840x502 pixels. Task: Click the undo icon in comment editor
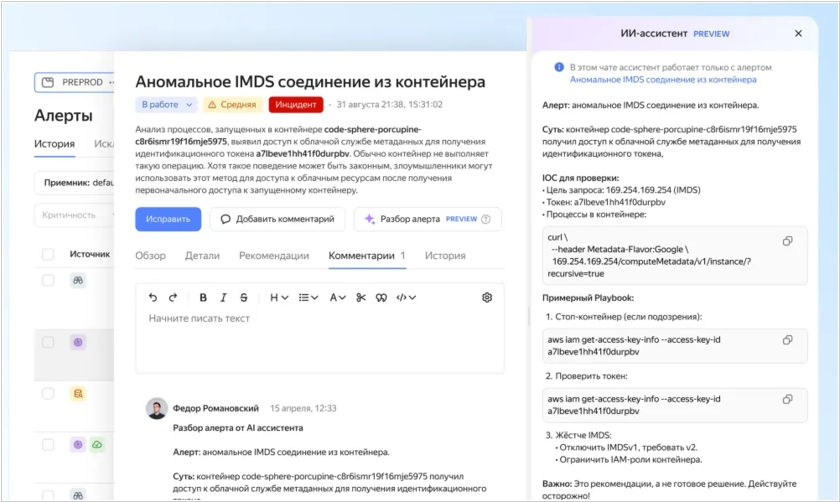pyautogui.click(x=153, y=297)
